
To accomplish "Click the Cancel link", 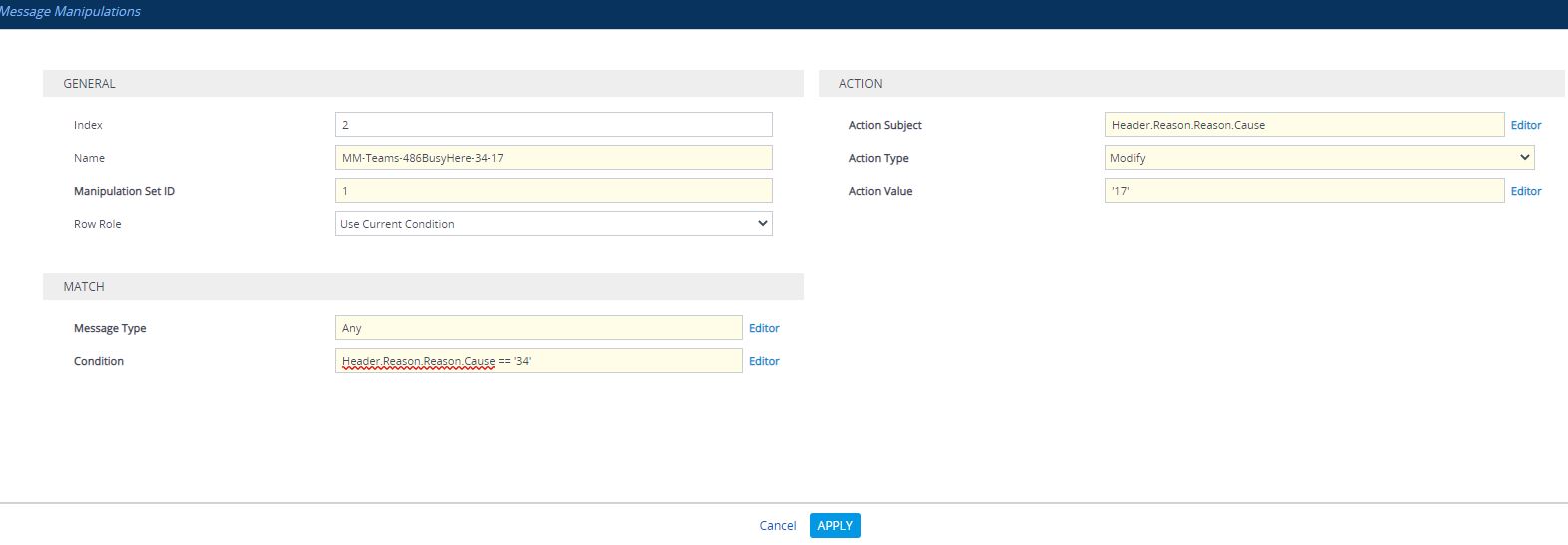I will coord(777,526).
